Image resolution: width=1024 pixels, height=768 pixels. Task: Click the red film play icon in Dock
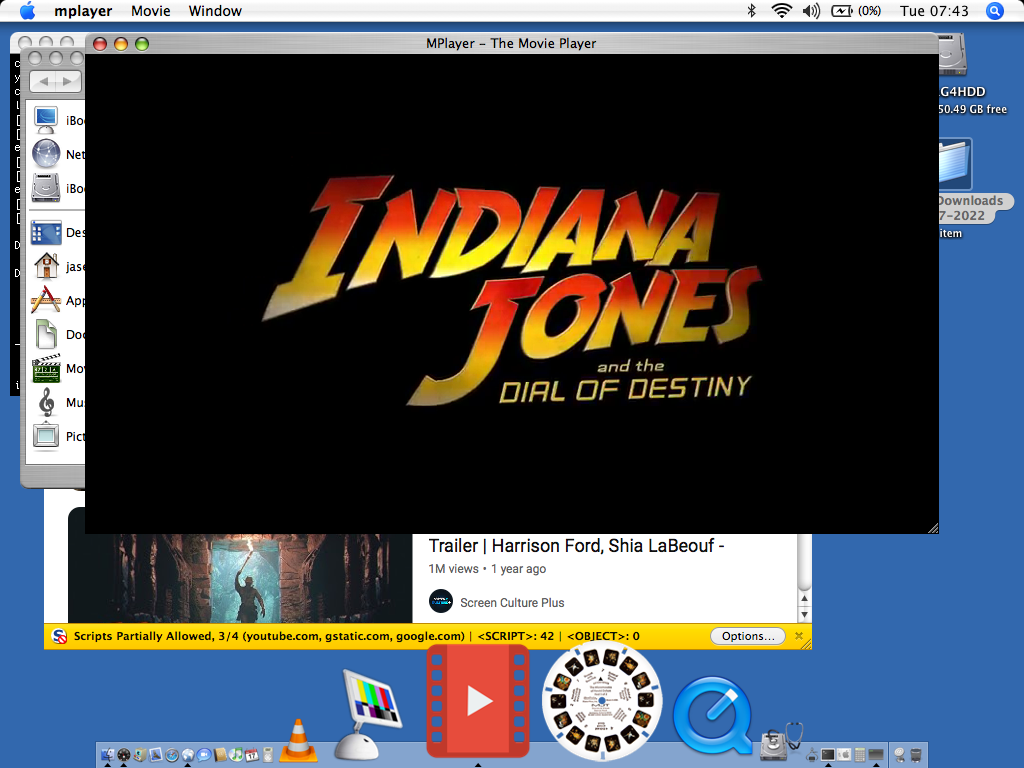(478, 701)
